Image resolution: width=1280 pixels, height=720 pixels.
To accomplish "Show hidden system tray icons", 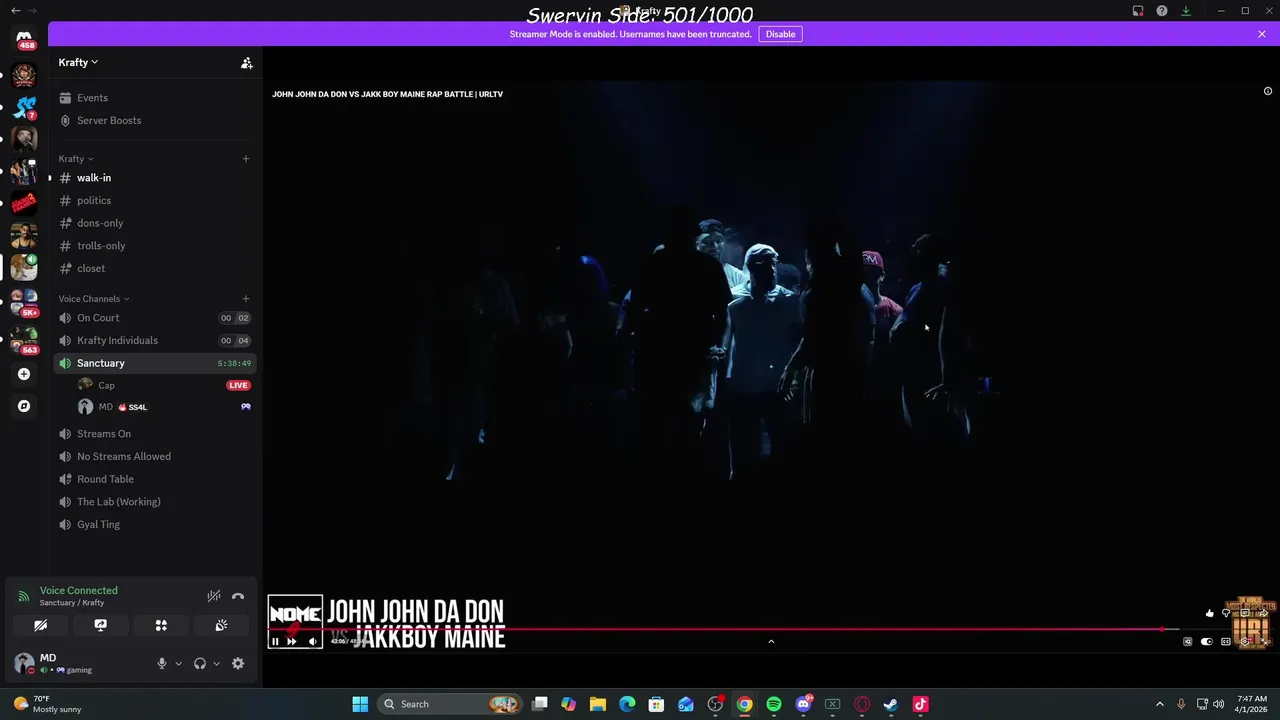I will [x=1160, y=704].
